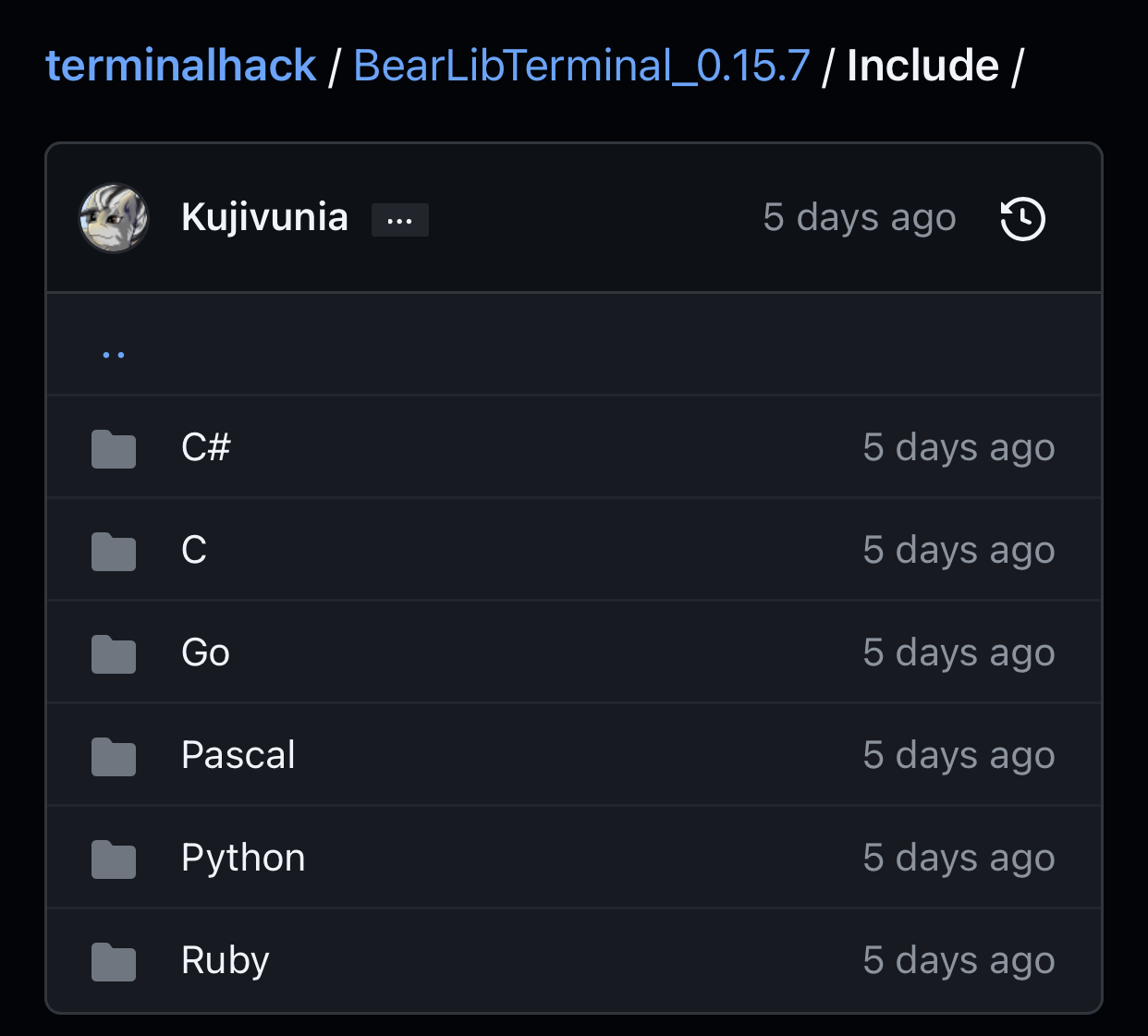
Task: Open the Go directory name
Action: [205, 652]
